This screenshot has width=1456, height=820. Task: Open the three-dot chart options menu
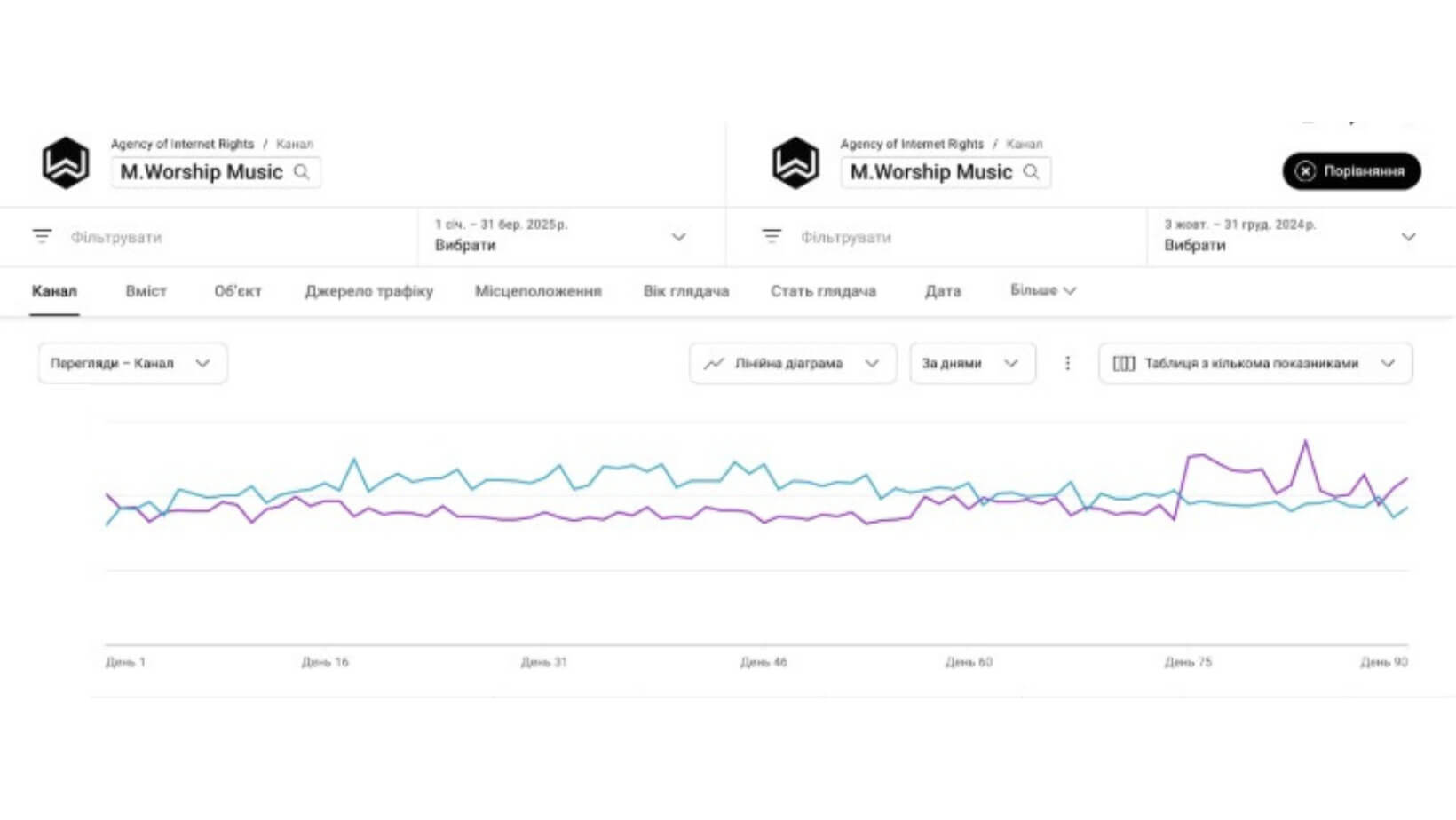(1067, 363)
